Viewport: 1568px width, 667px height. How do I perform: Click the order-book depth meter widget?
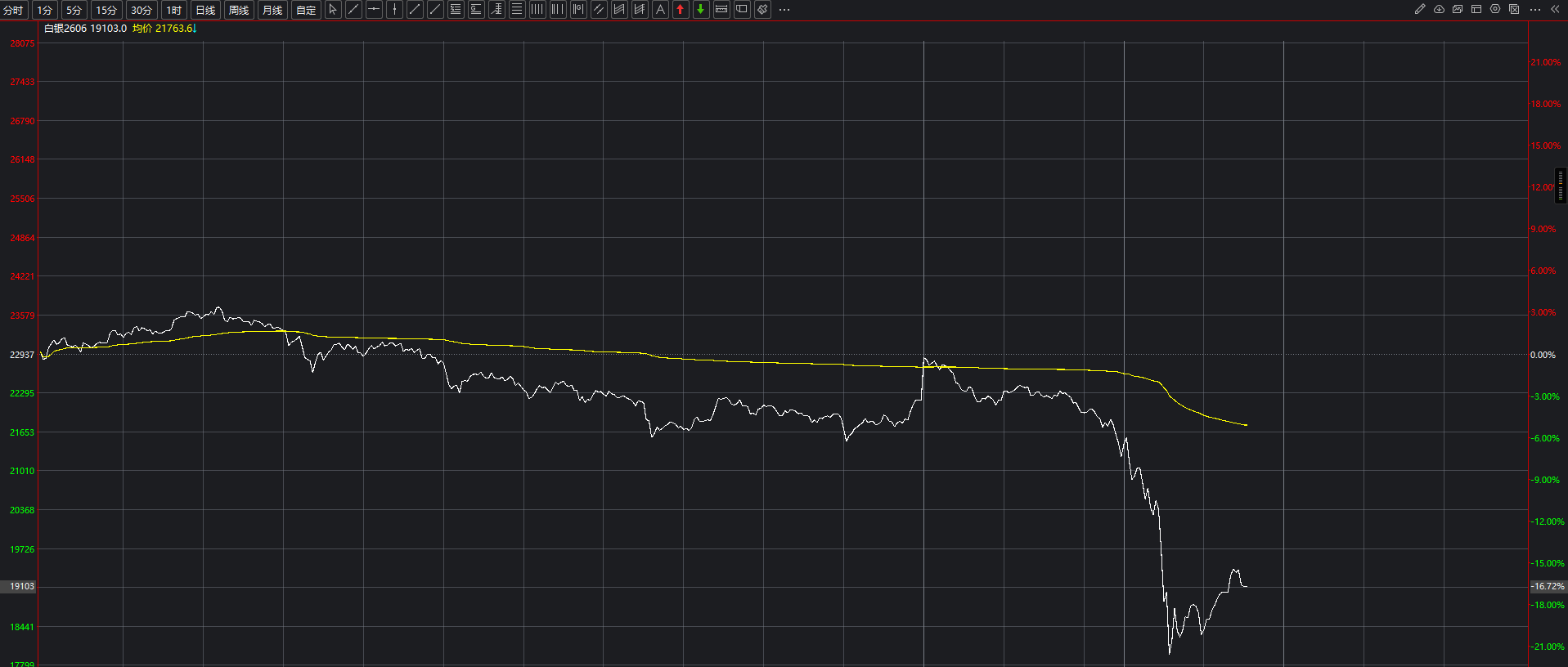point(1561,186)
